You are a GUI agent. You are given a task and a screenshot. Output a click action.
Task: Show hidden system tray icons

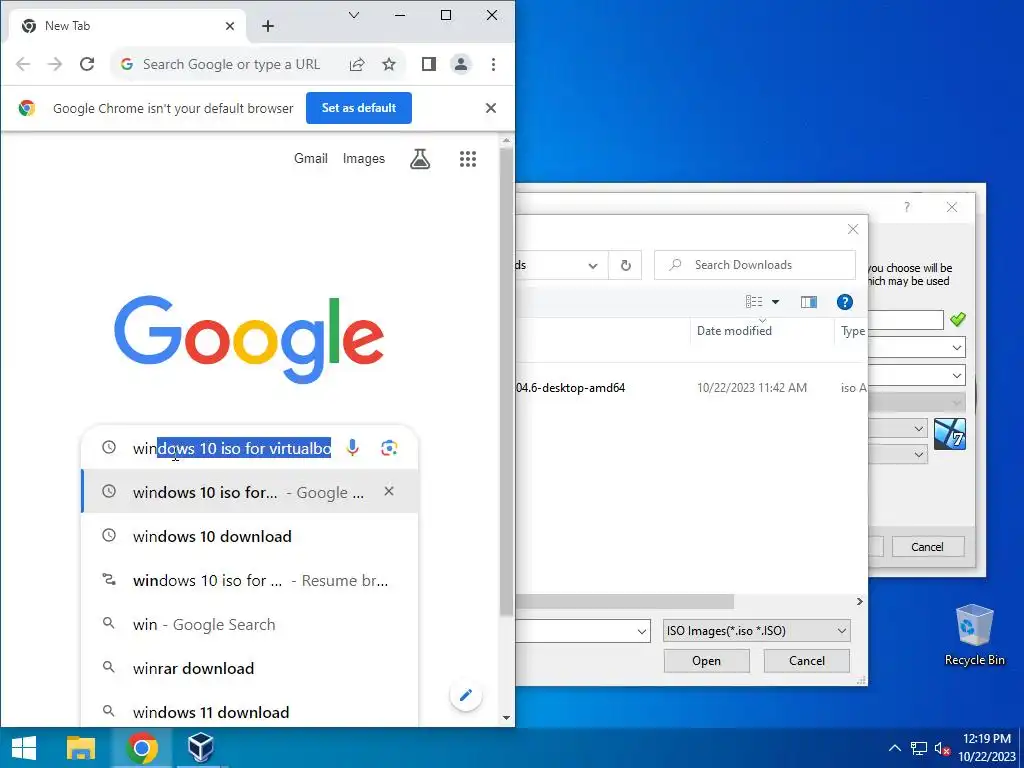tap(895, 748)
